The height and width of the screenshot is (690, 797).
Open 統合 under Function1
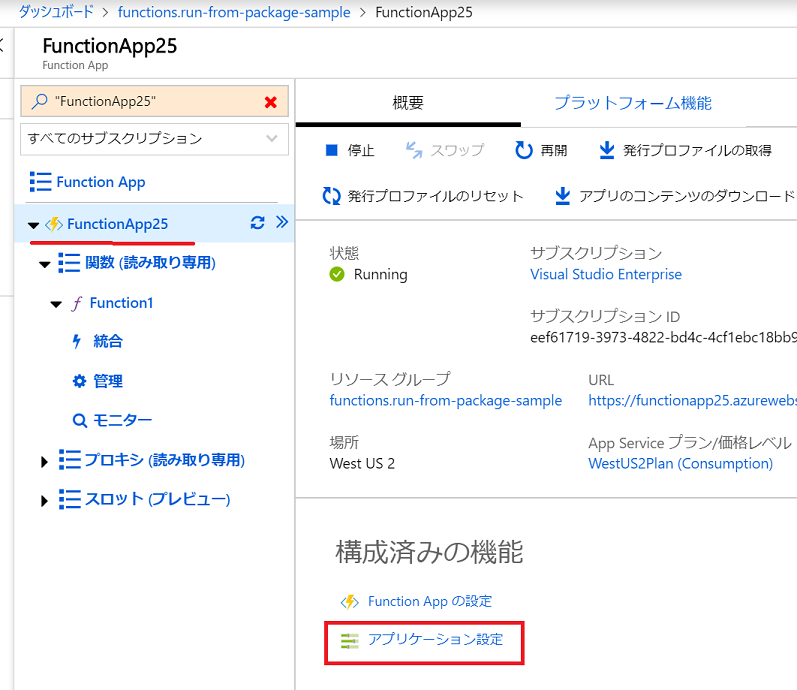(108, 341)
